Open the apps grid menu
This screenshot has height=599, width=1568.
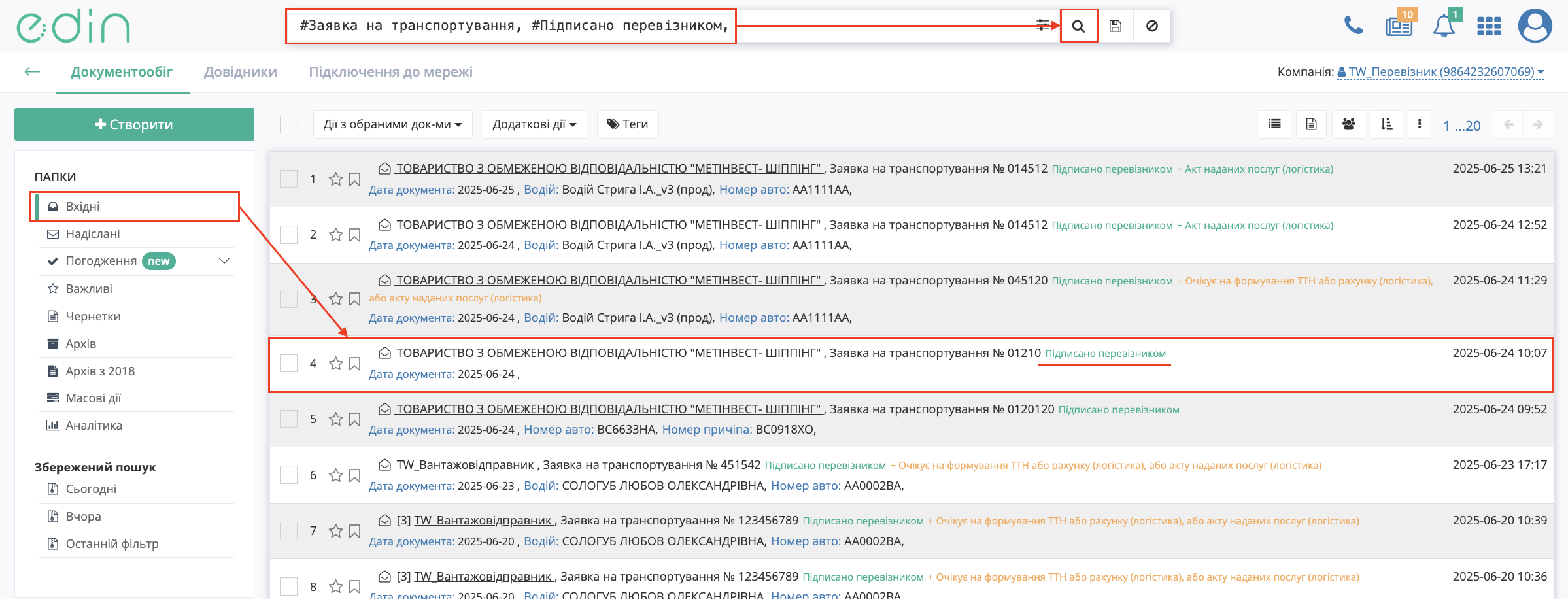tap(1489, 27)
